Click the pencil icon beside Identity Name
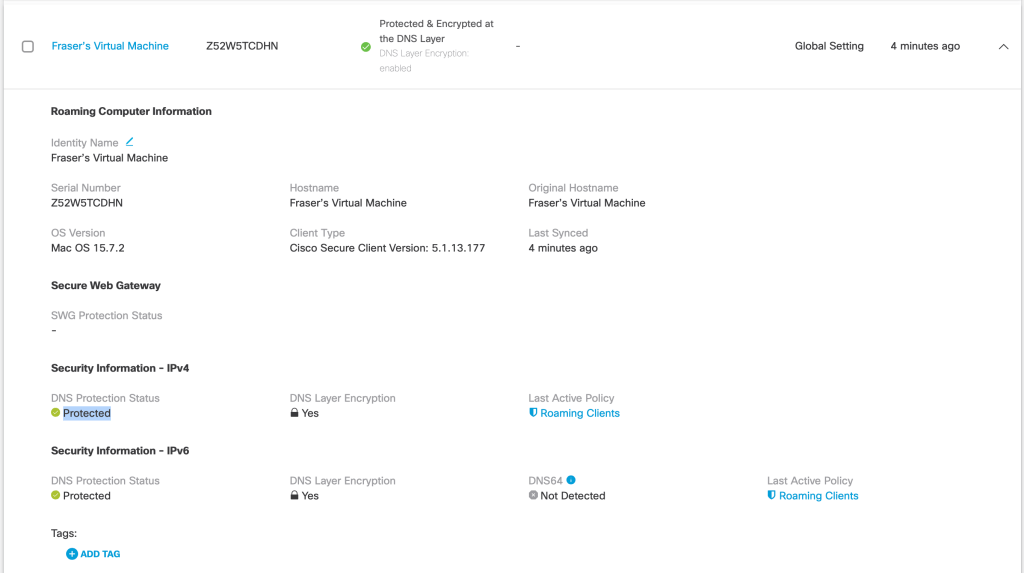This screenshot has width=1024, height=573. pos(129,142)
